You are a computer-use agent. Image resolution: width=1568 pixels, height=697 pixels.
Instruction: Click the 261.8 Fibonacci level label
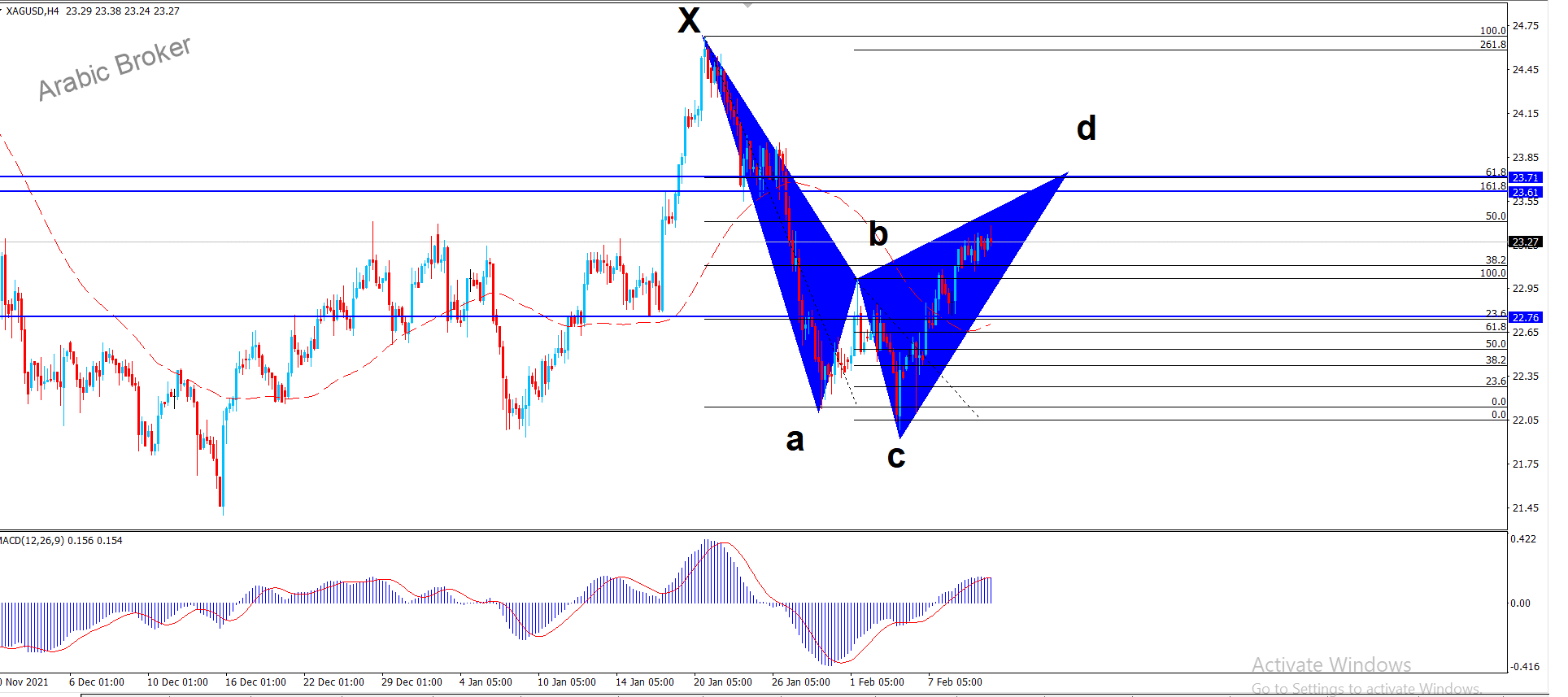click(1493, 45)
